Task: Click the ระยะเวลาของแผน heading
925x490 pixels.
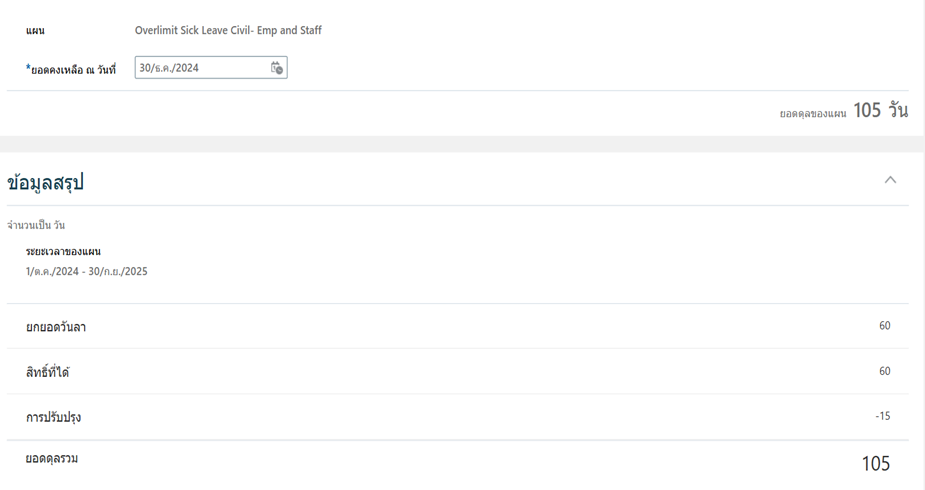Action: pos(63,252)
